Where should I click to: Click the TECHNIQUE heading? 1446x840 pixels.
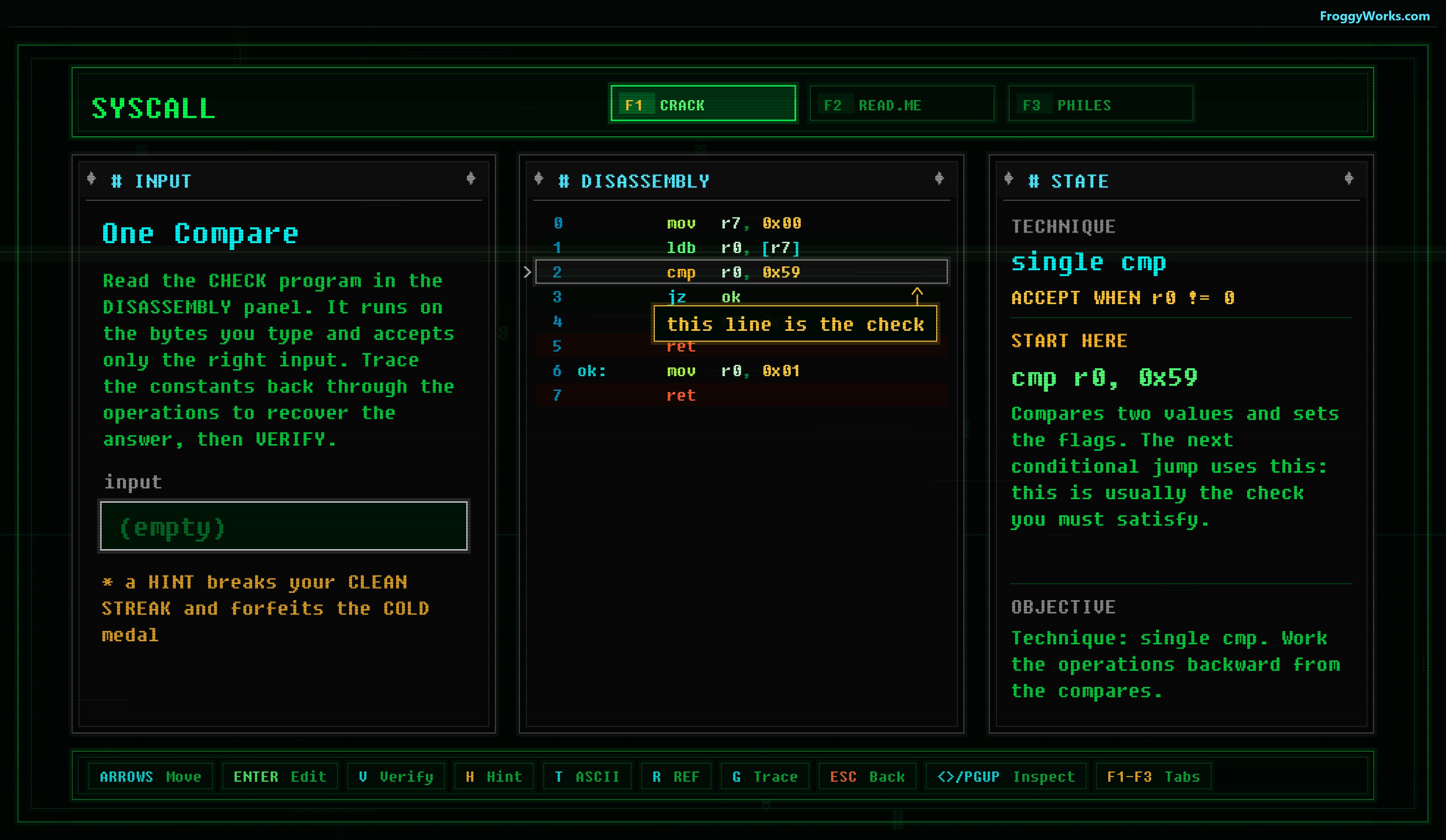[x=1063, y=227]
